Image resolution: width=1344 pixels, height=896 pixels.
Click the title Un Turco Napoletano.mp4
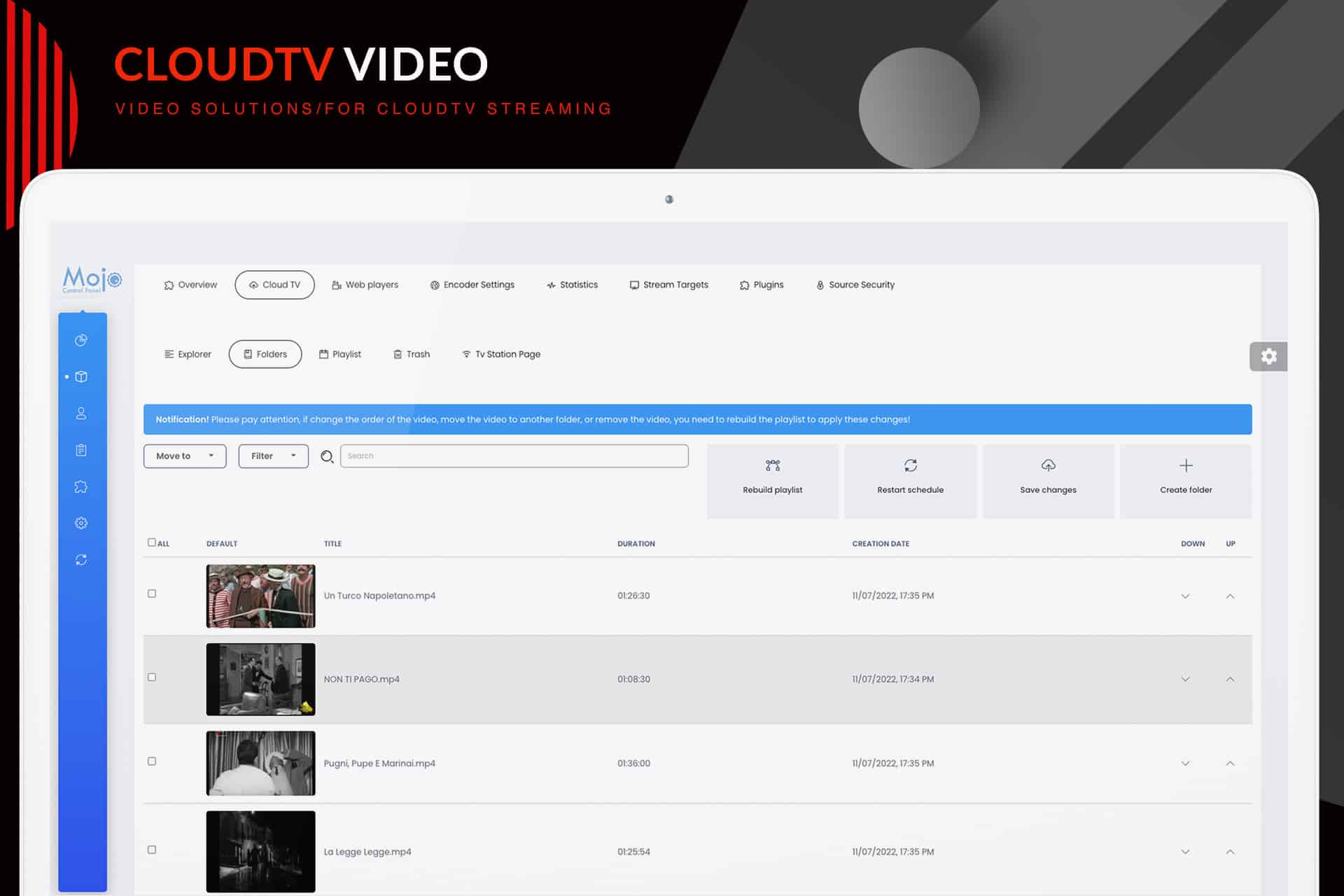379,596
